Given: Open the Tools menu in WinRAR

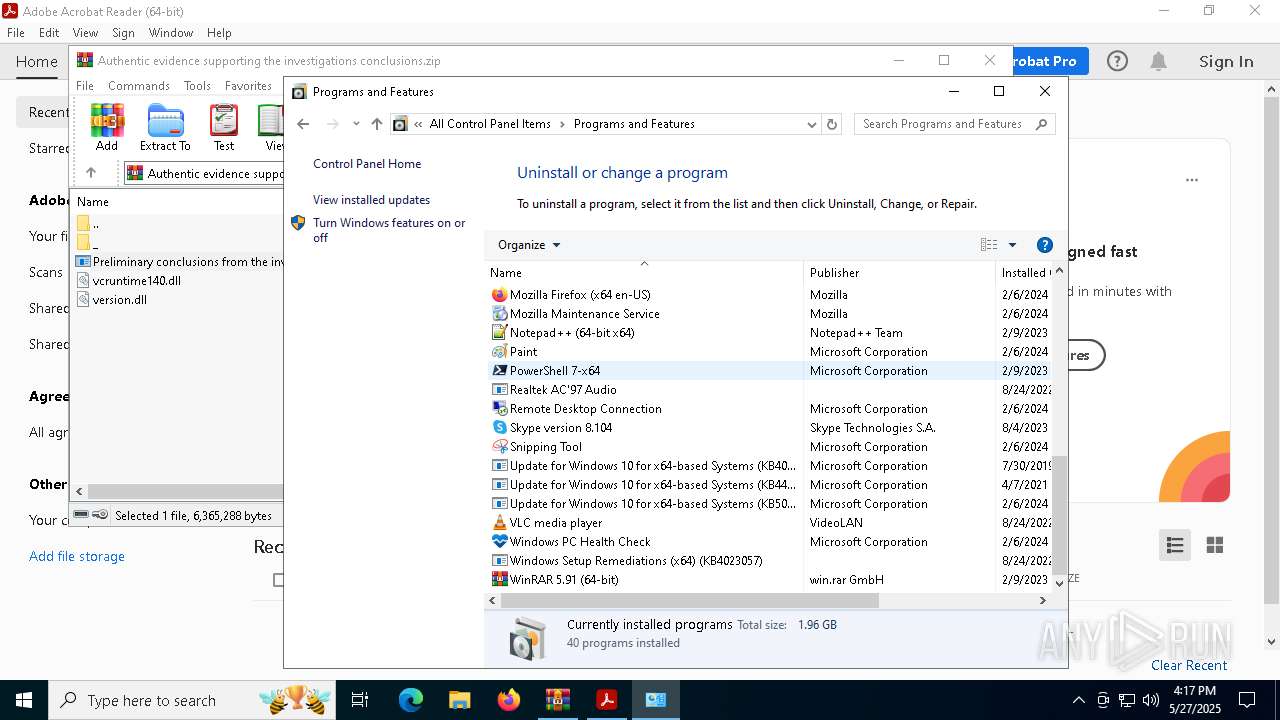Looking at the screenshot, I should [197, 86].
